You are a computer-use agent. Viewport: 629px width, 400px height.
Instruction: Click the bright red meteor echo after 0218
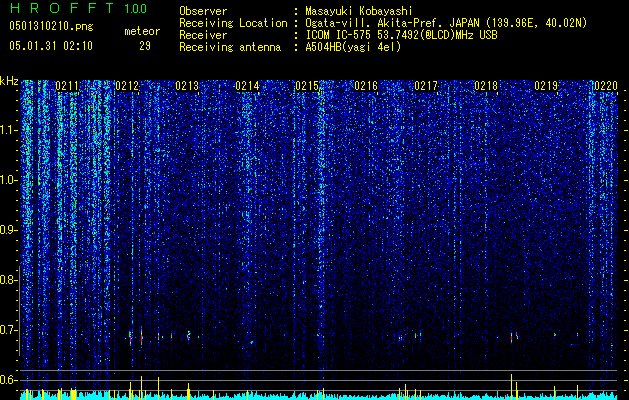[511, 337]
